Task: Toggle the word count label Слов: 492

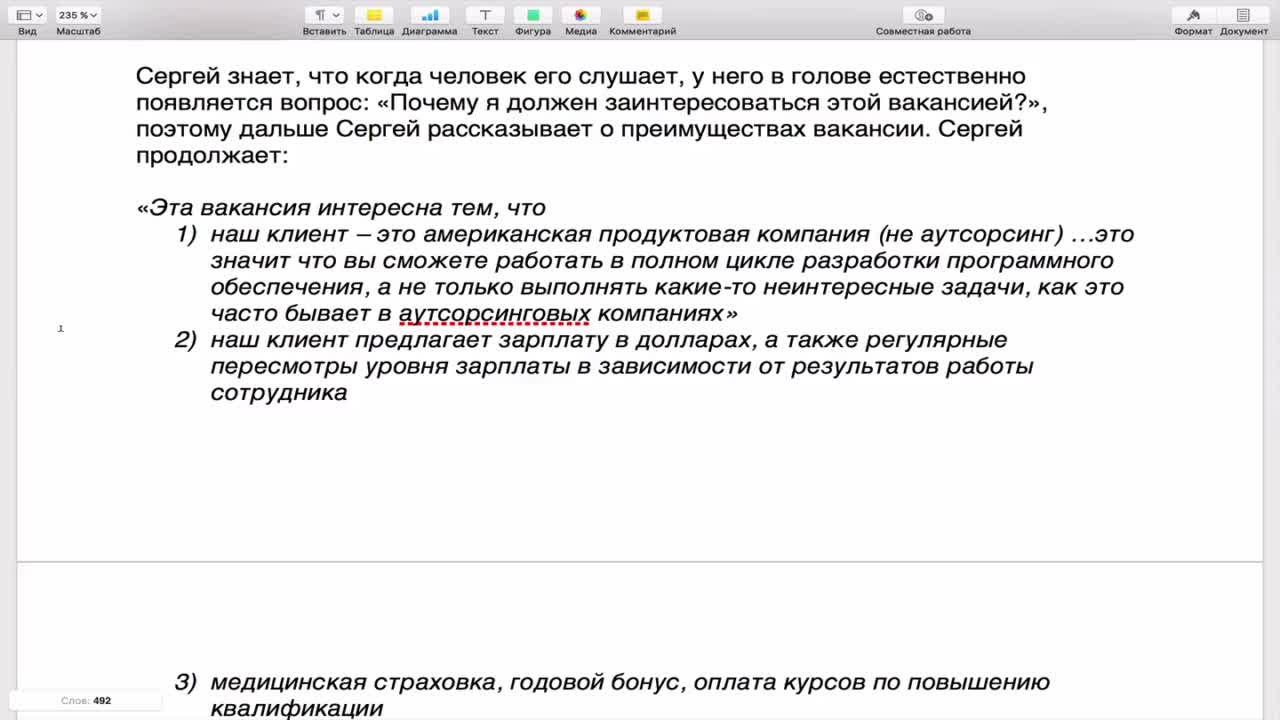Action: coord(86,701)
